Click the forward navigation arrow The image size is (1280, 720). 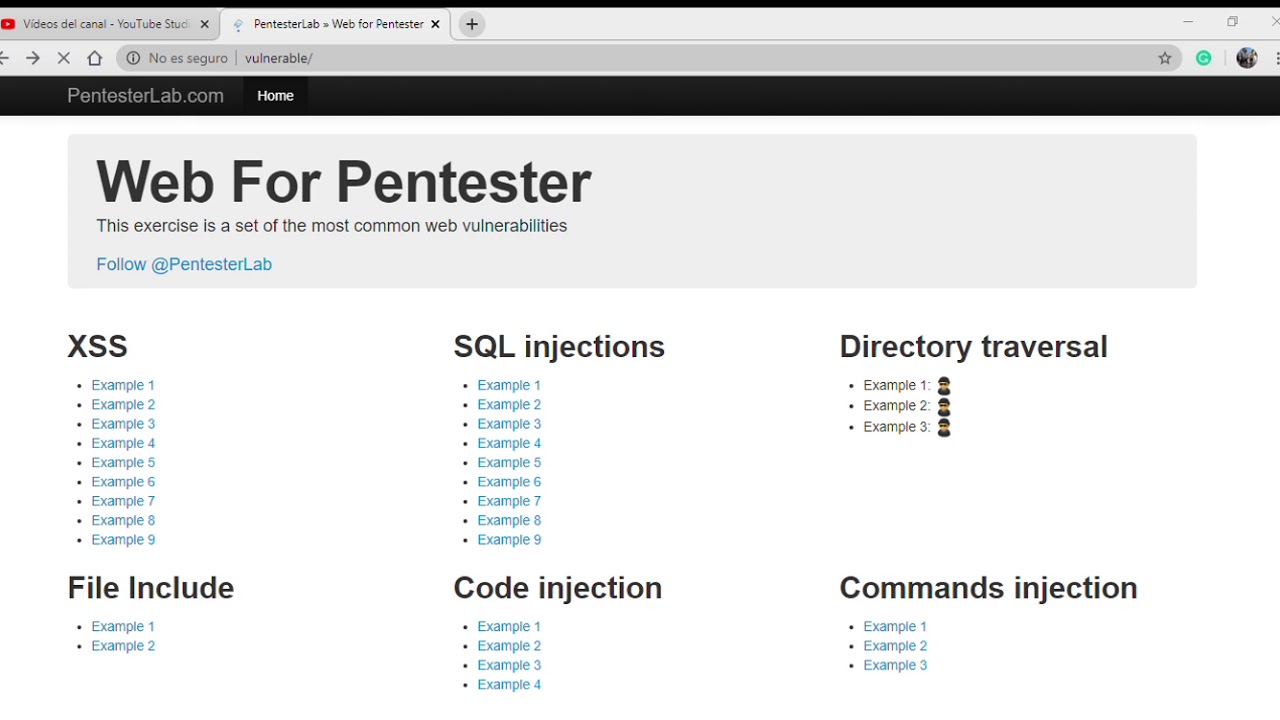(33, 58)
